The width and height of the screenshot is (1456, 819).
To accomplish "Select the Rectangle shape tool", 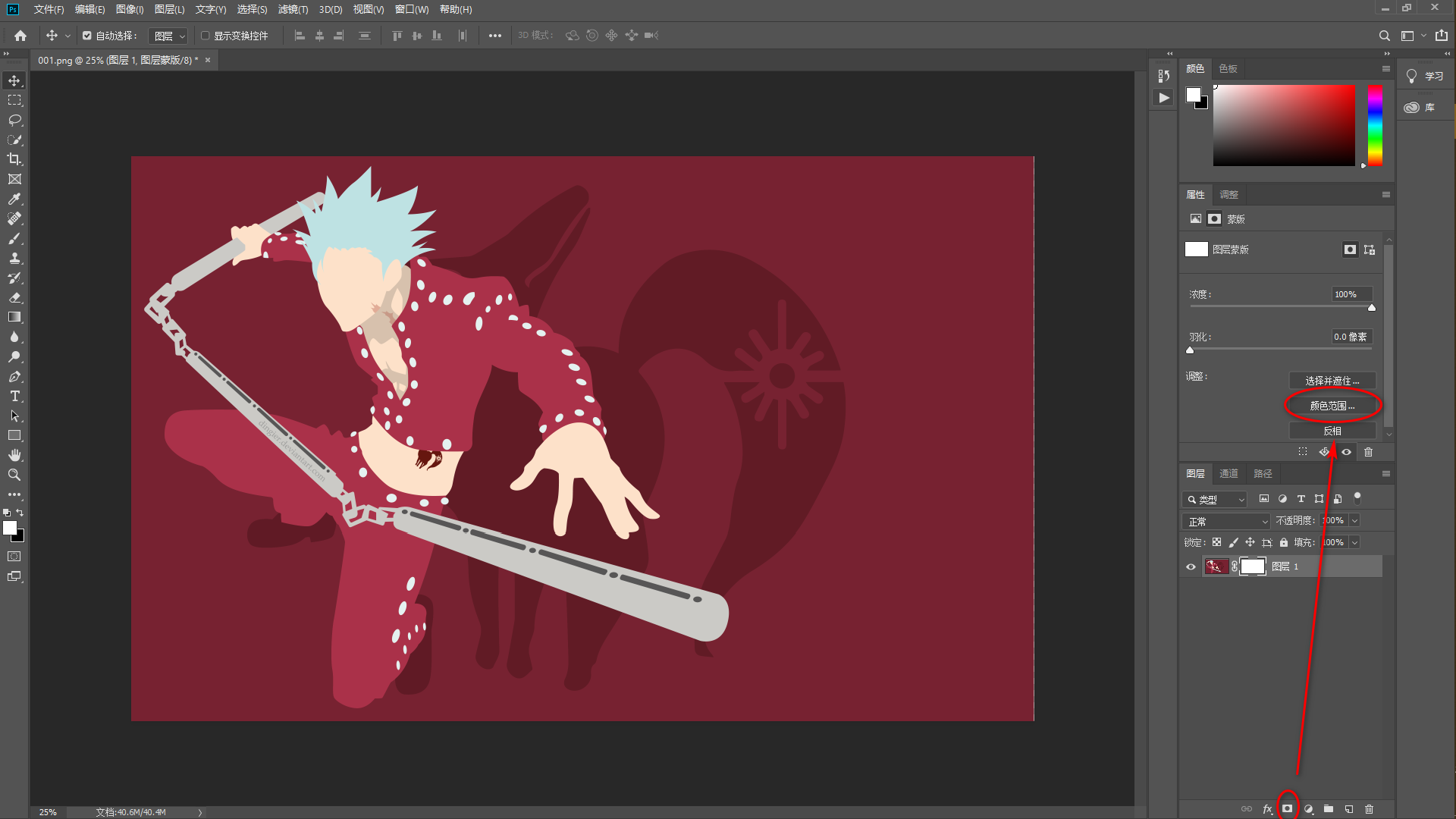I will click(14, 435).
